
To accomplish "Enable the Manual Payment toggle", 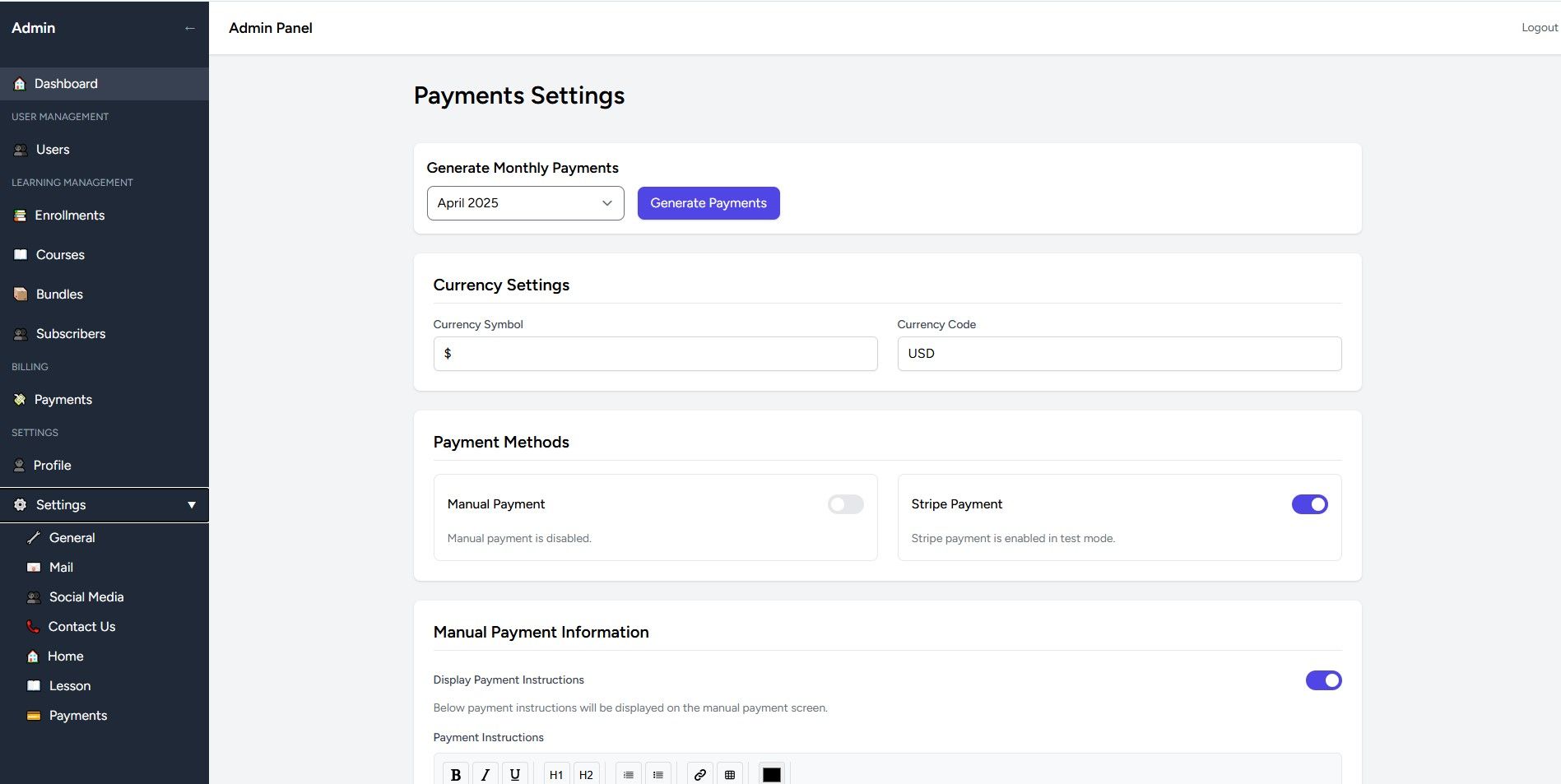I will pyautogui.click(x=845, y=504).
